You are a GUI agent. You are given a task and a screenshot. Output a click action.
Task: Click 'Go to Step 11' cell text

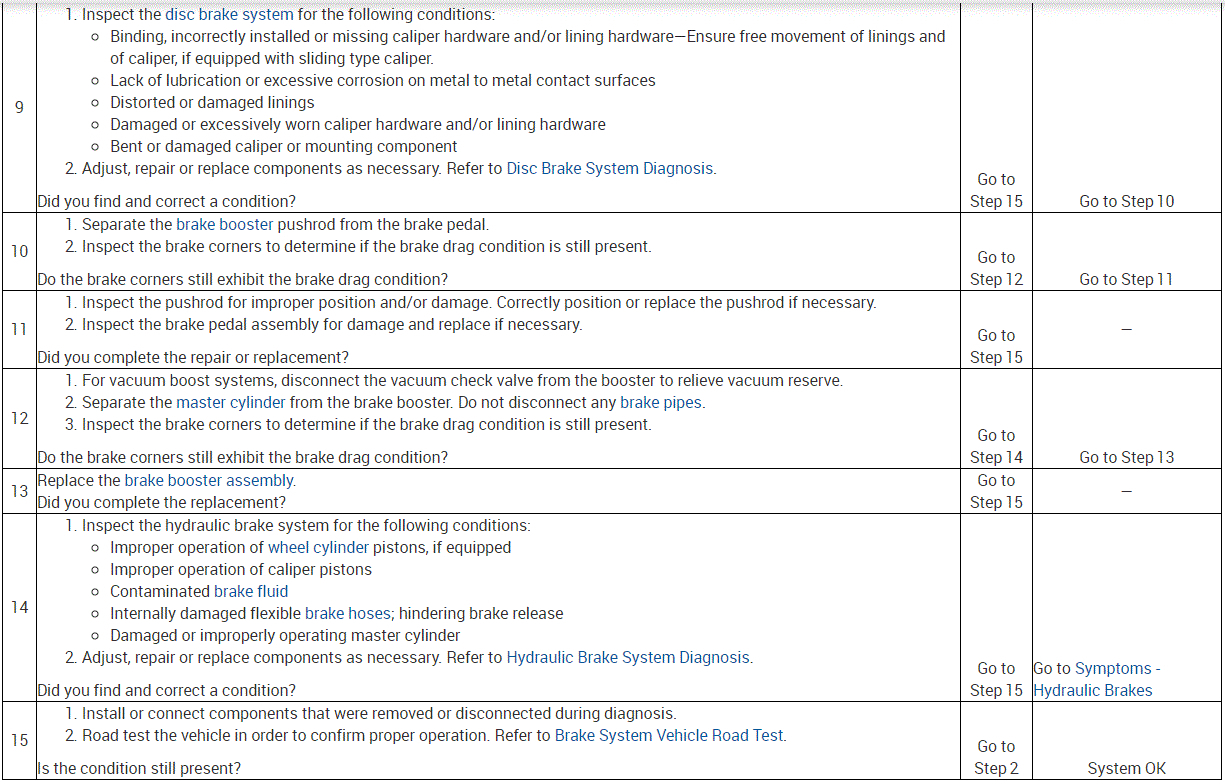[1127, 280]
